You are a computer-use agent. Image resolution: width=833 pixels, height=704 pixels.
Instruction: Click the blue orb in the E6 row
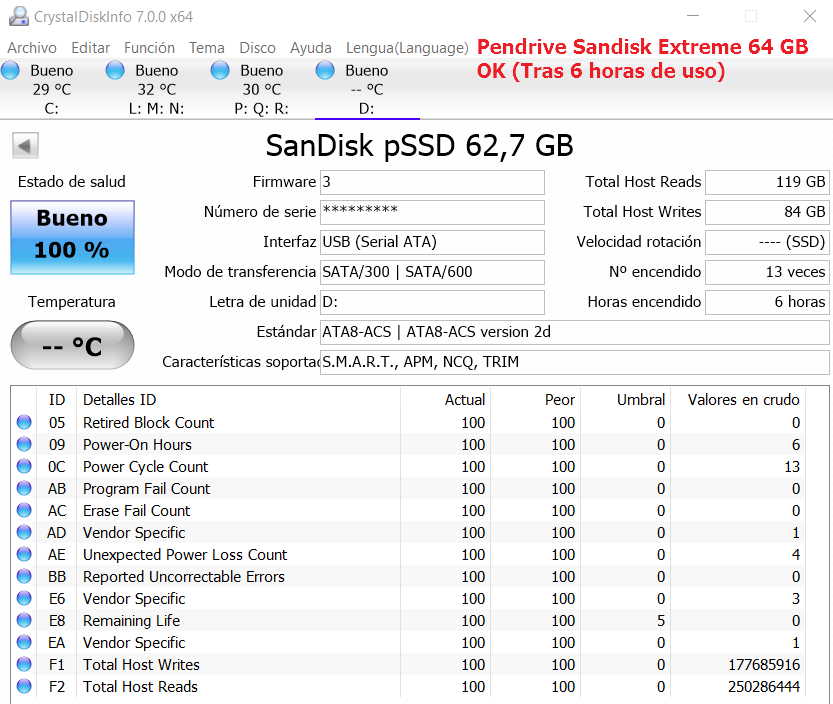click(24, 598)
